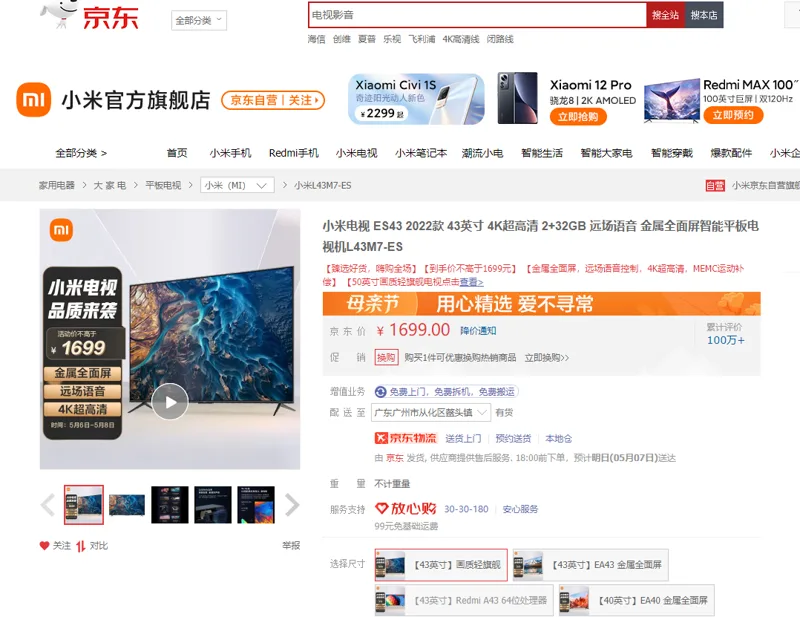
Task: Select the 【43英寸】Redmi A43 option
Action: [464, 600]
